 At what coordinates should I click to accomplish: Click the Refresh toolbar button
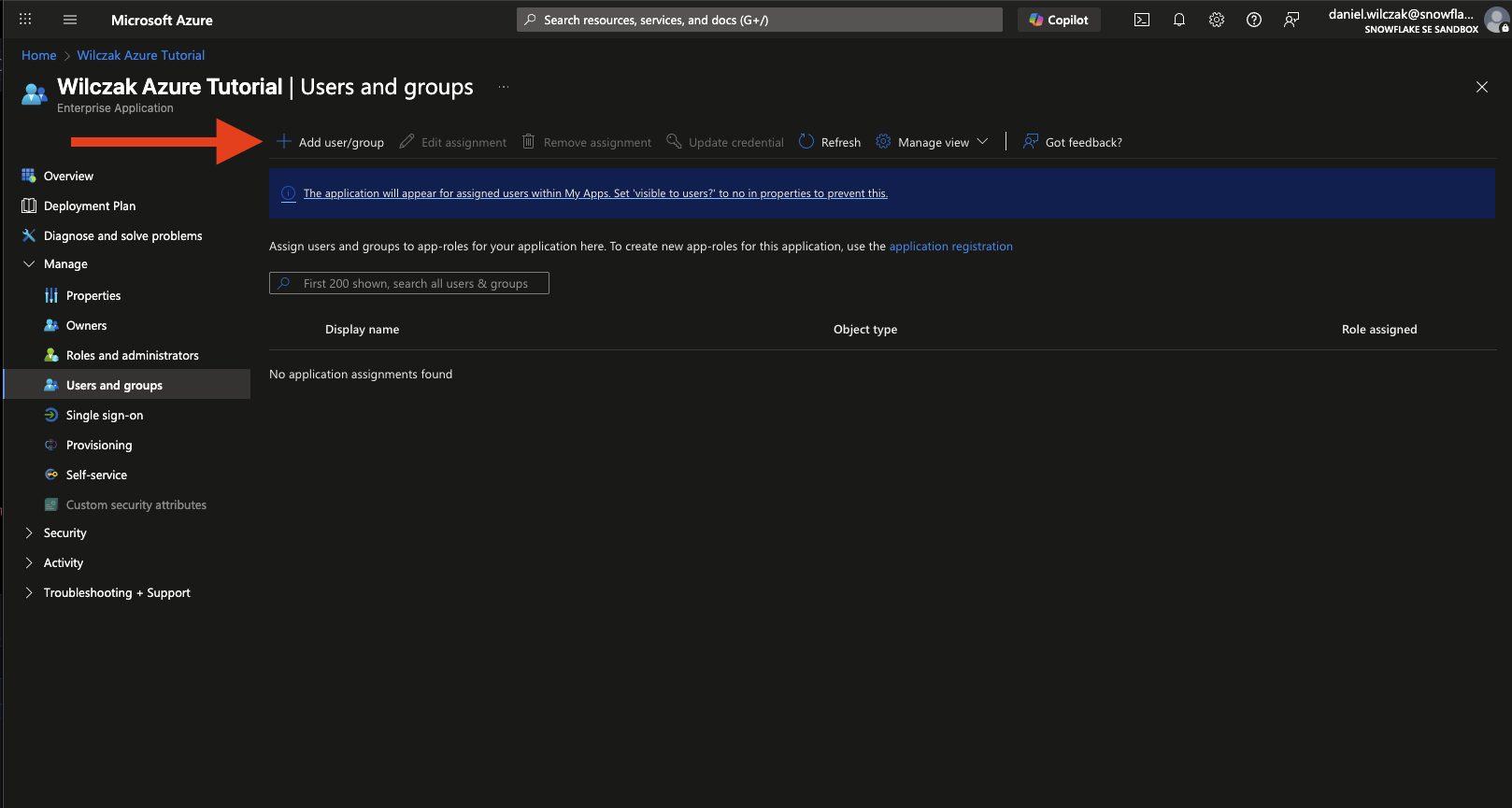(830, 142)
